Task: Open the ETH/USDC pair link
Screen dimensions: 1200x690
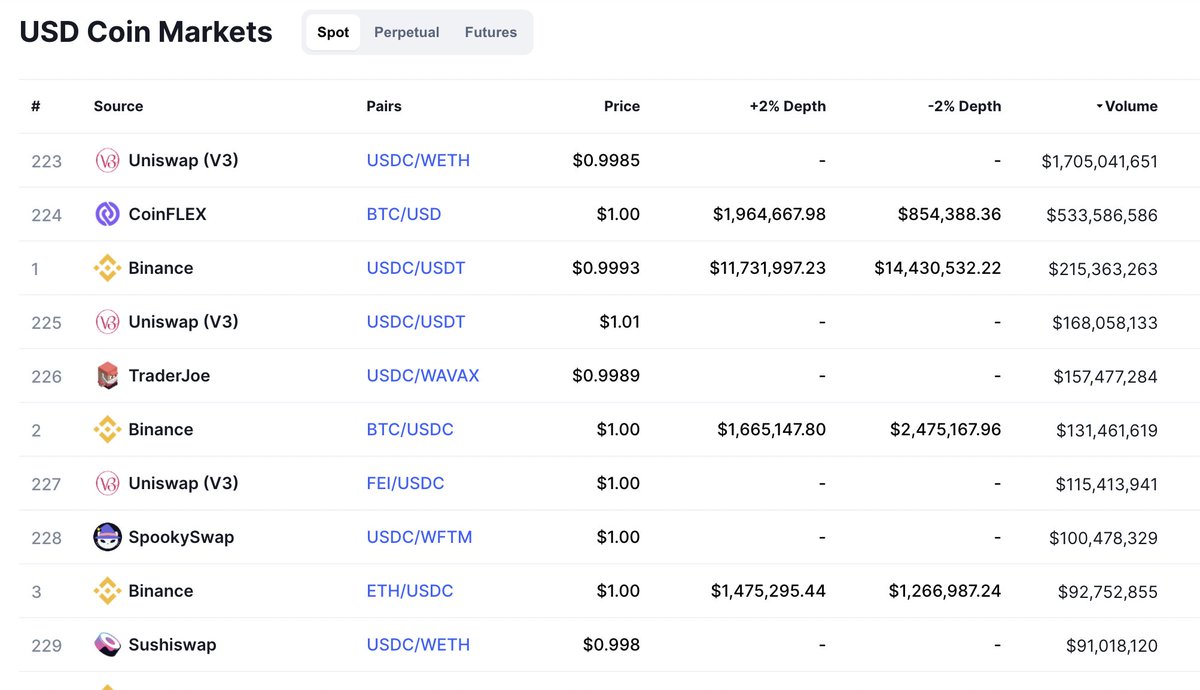Action: [x=410, y=591]
